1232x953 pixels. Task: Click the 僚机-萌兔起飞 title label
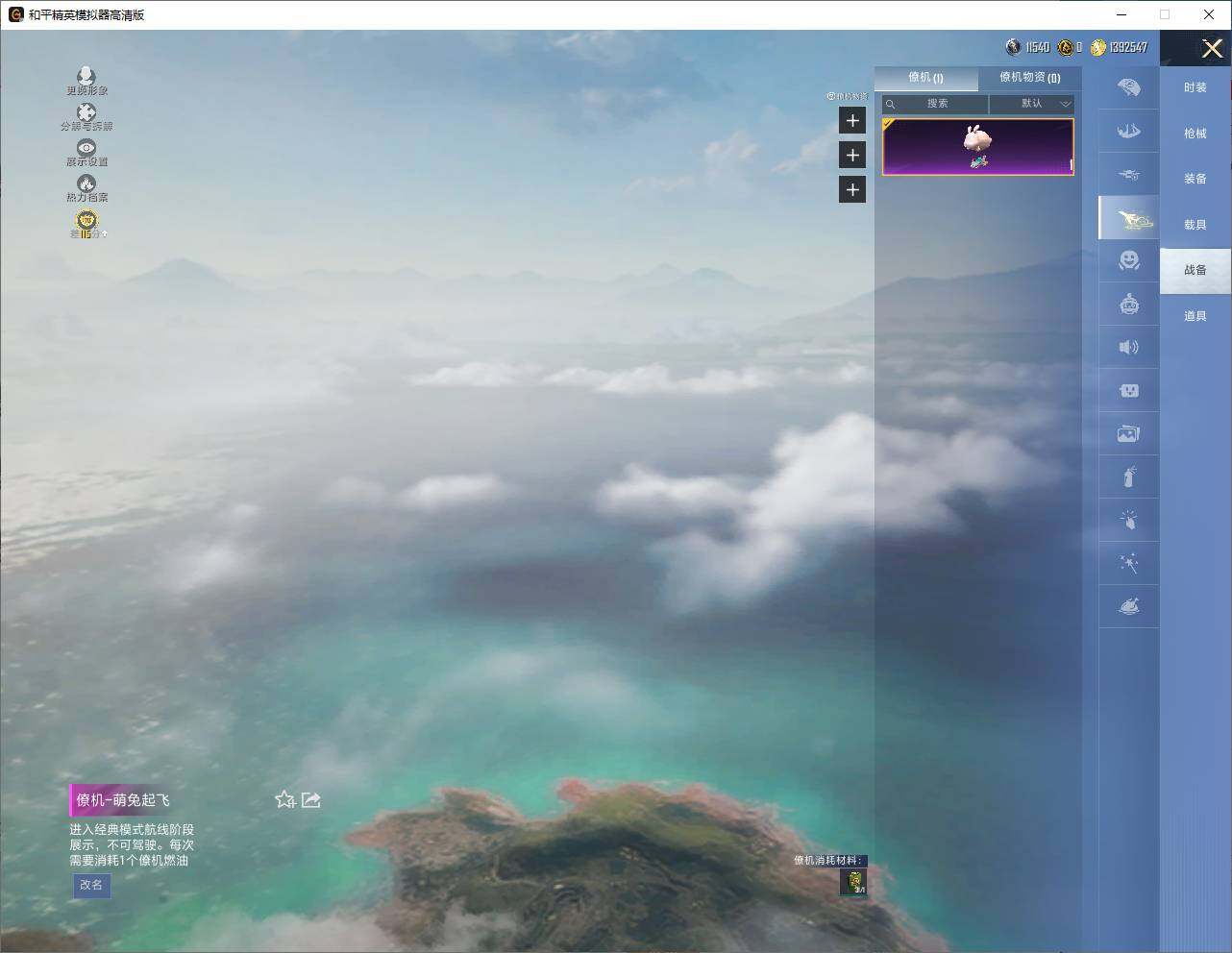point(122,800)
